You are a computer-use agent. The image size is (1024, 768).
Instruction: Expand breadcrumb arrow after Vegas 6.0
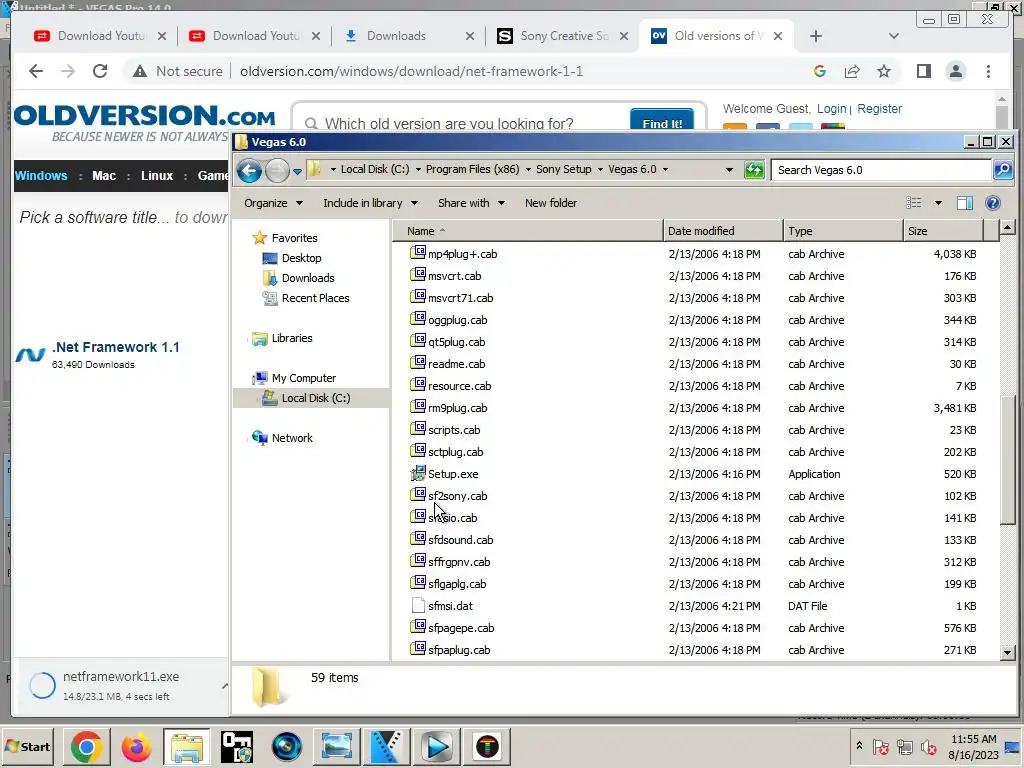pyautogui.click(x=665, y=170)
